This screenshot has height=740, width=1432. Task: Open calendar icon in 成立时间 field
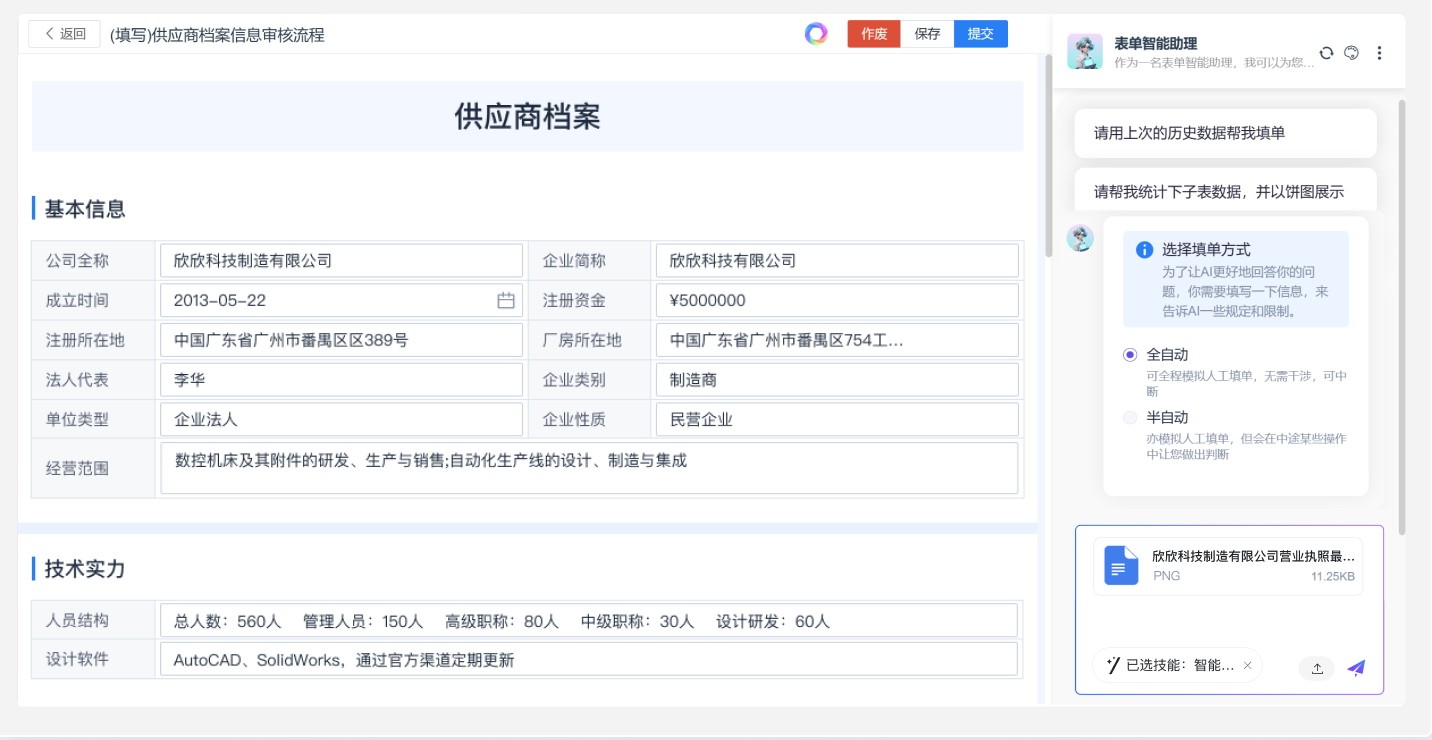point(506,300)
